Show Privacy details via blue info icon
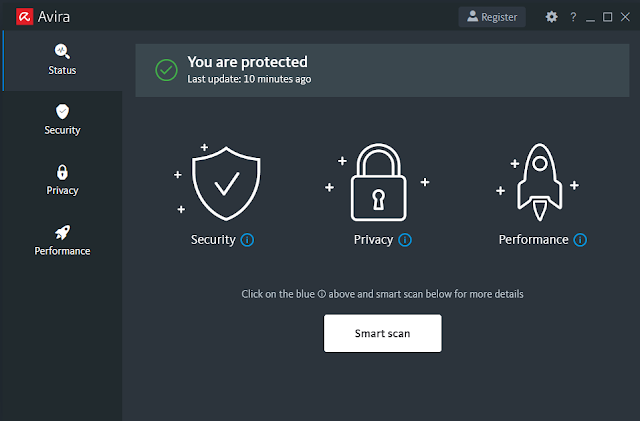640x421 pixels. [x=405, y=240]
